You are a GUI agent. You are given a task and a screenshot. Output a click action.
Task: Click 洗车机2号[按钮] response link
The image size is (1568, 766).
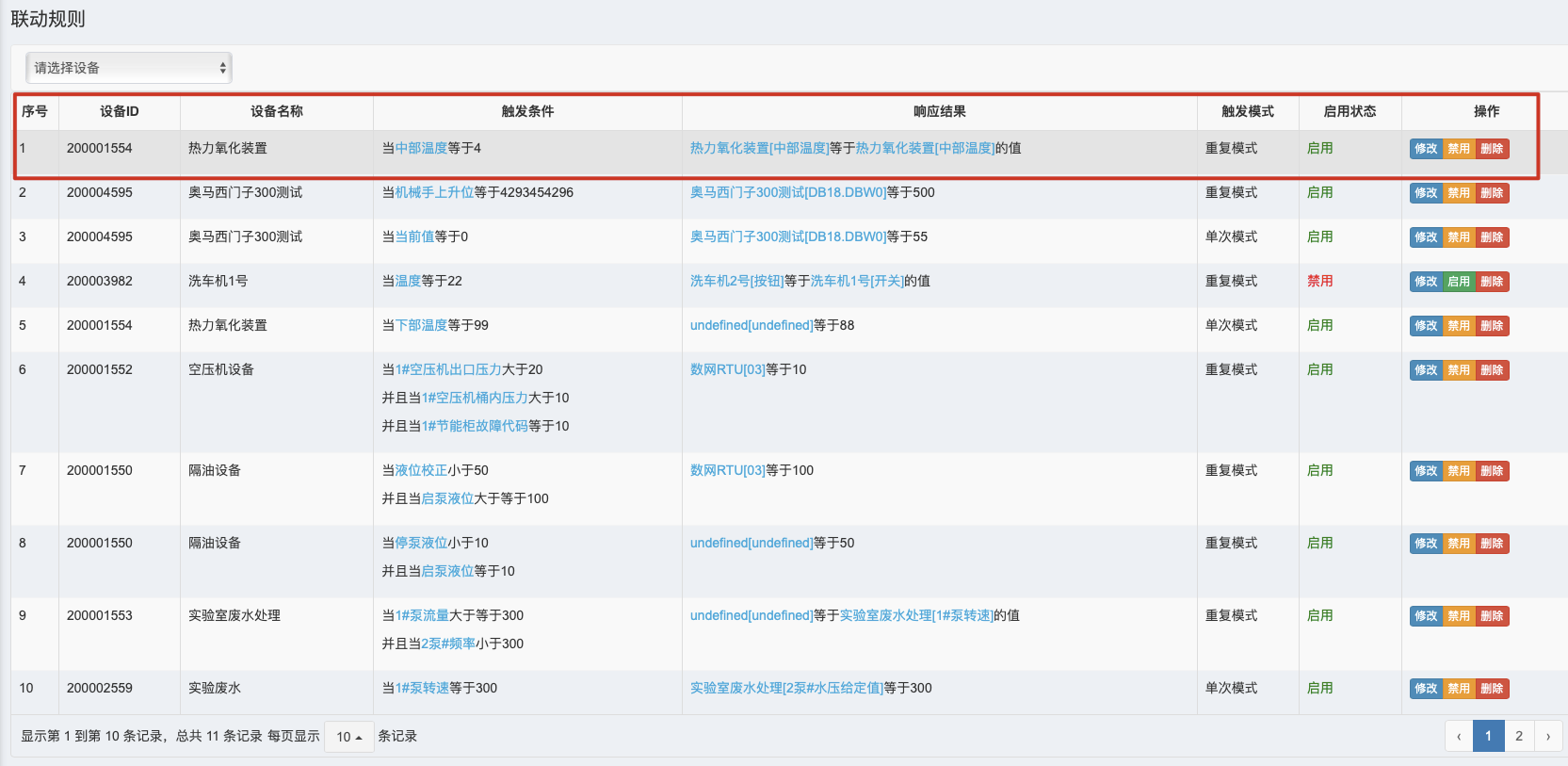[x=736, y=281]
